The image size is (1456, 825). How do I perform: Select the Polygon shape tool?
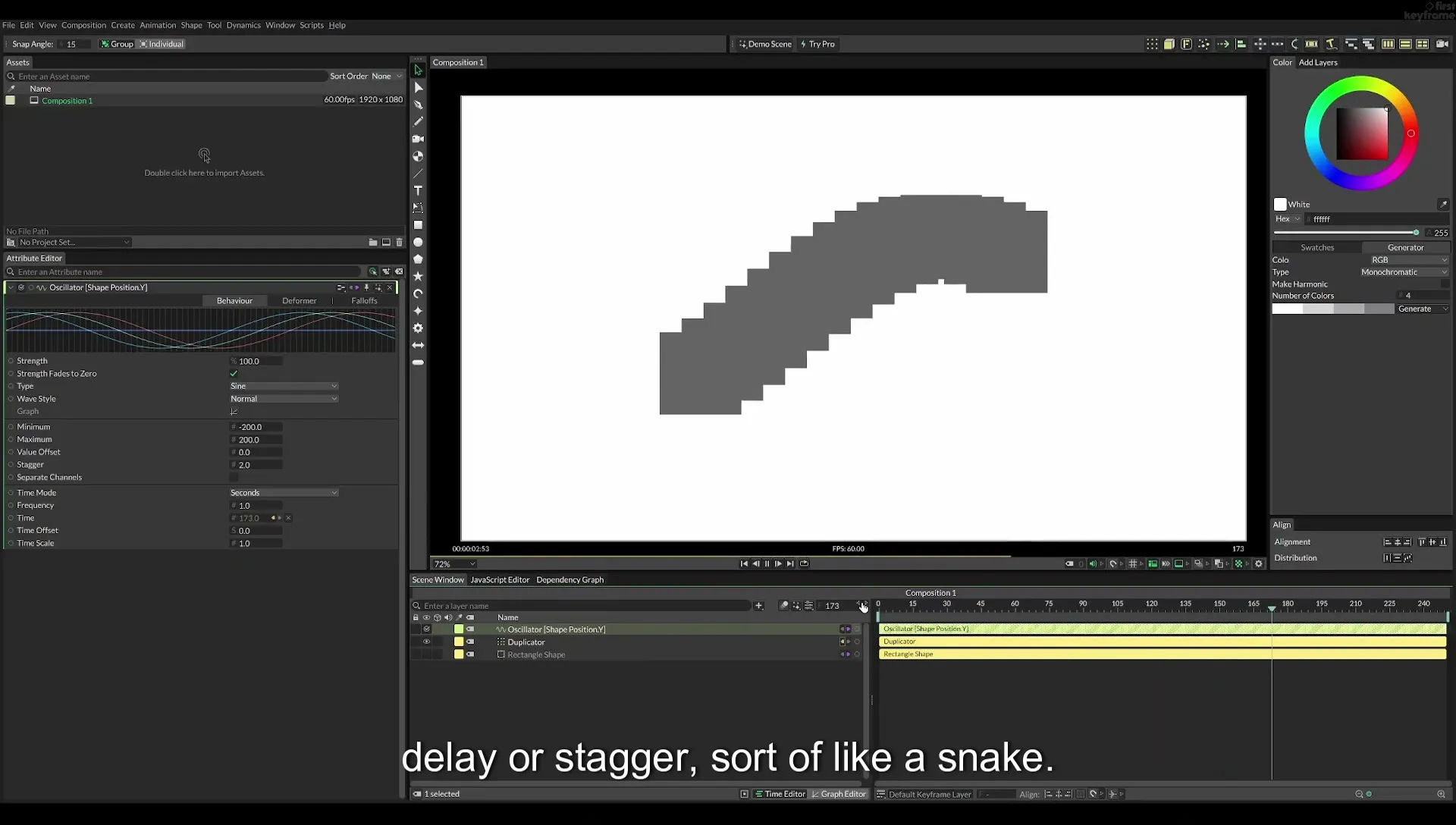(418, 259)
